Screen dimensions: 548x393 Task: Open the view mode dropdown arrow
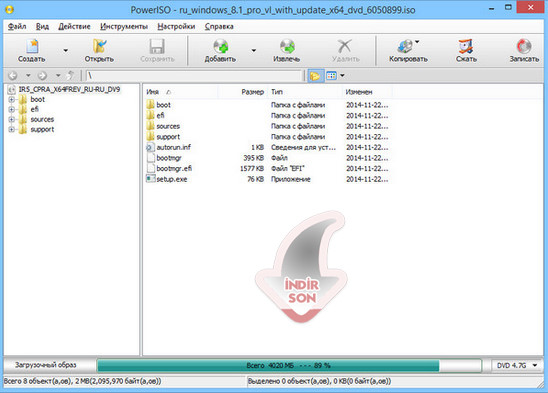click(x=342, y=76)
